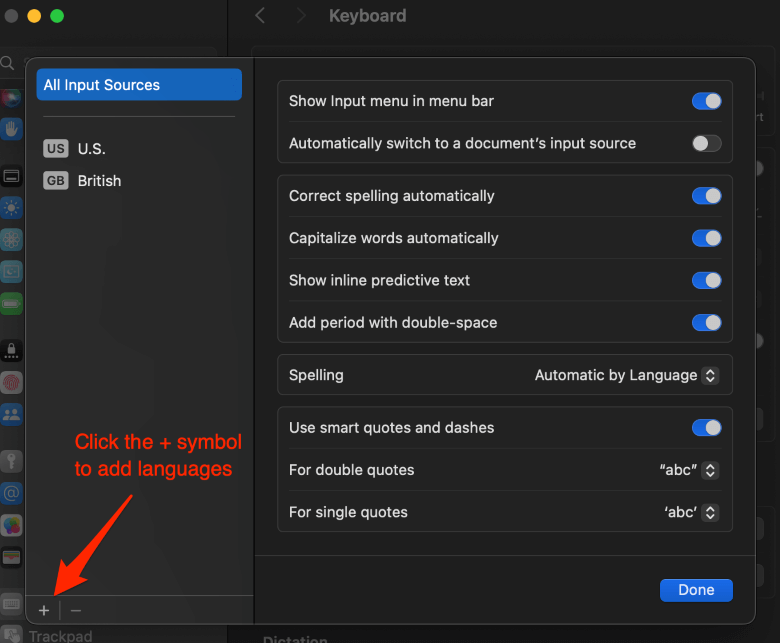Open the single quotes style dropdown
Viewport: 780px width, 643px height.
tap(691, 512)
